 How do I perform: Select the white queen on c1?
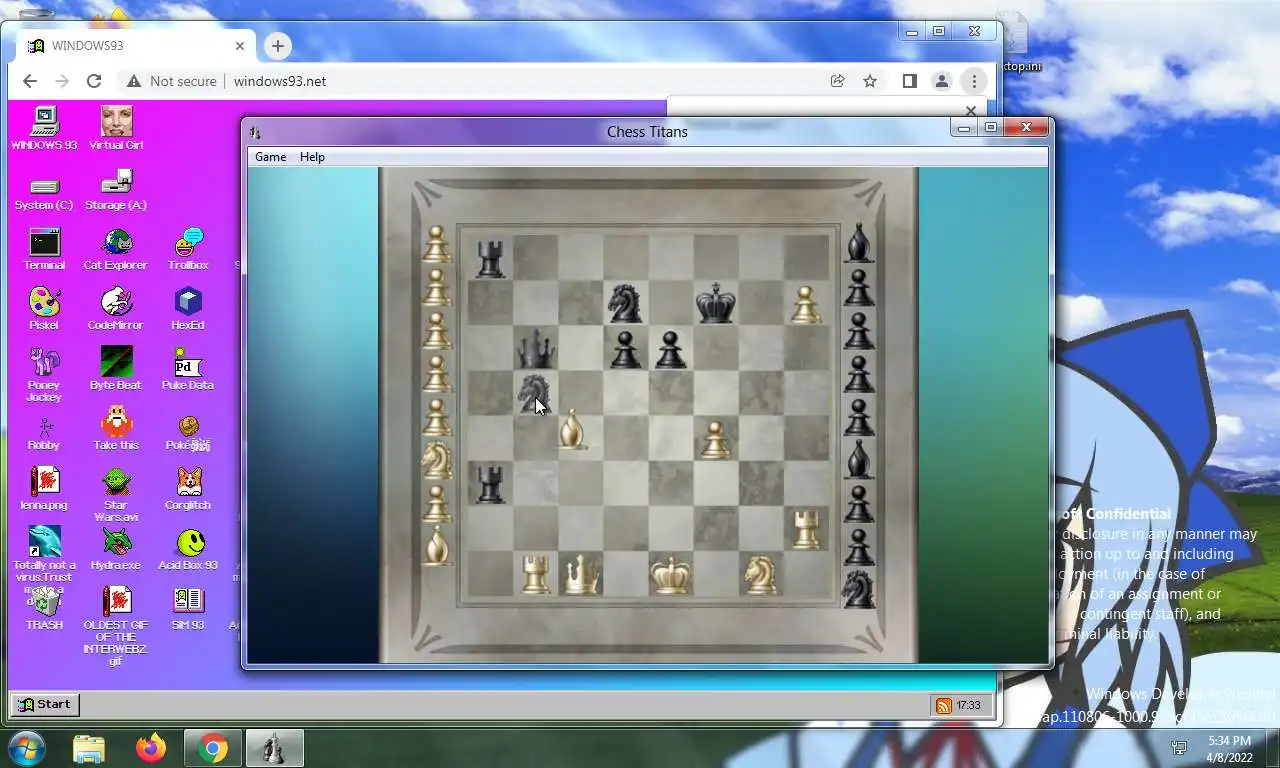tap(581, 574)
